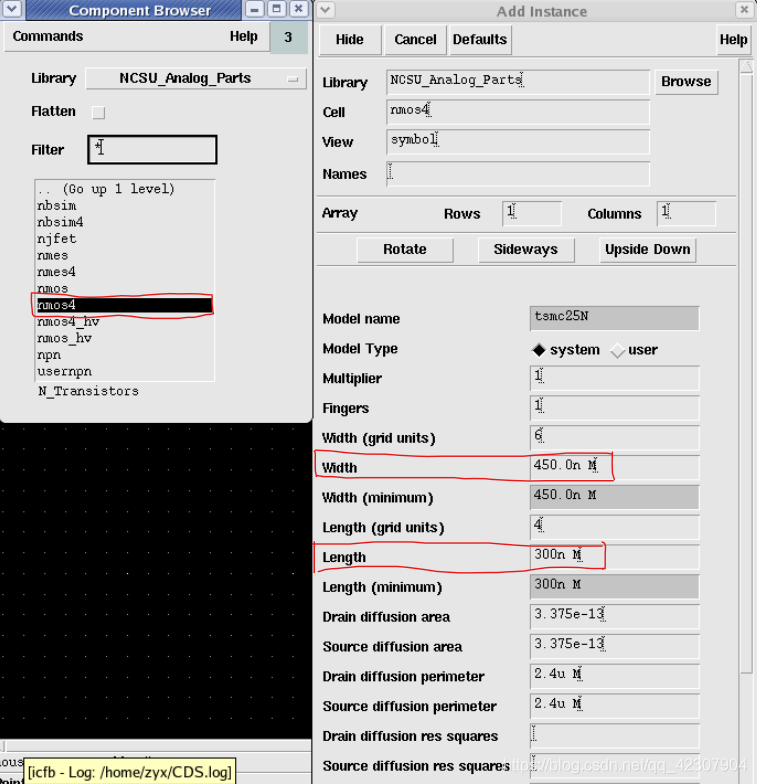Edit the Cell field nmos4

518,112
